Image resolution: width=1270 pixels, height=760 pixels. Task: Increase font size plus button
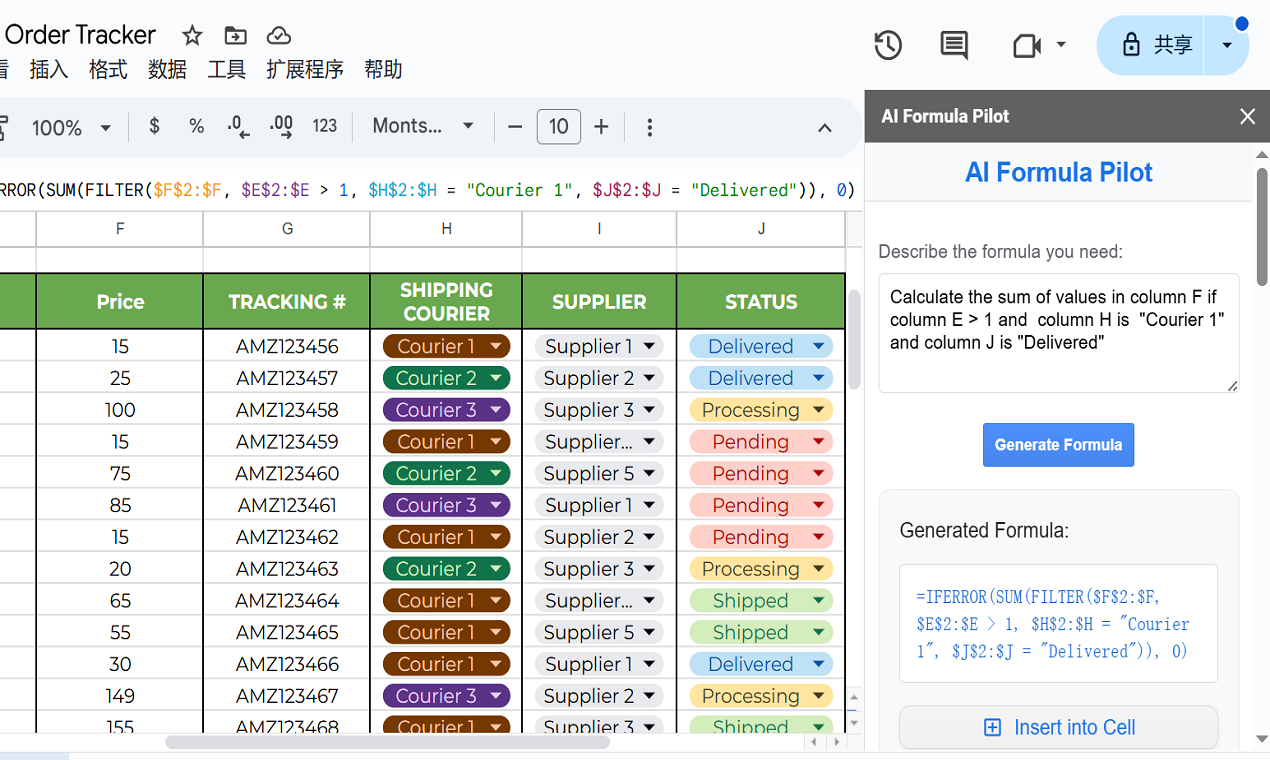pyautogui.click(x=601, y=127)
